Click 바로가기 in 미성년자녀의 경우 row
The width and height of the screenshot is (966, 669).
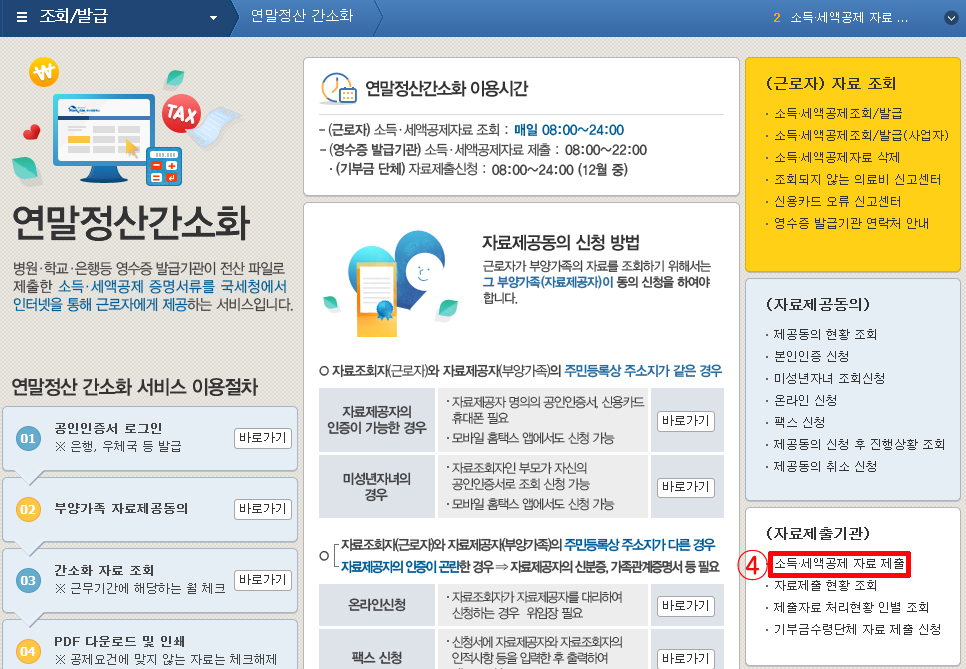pos(686,487)
